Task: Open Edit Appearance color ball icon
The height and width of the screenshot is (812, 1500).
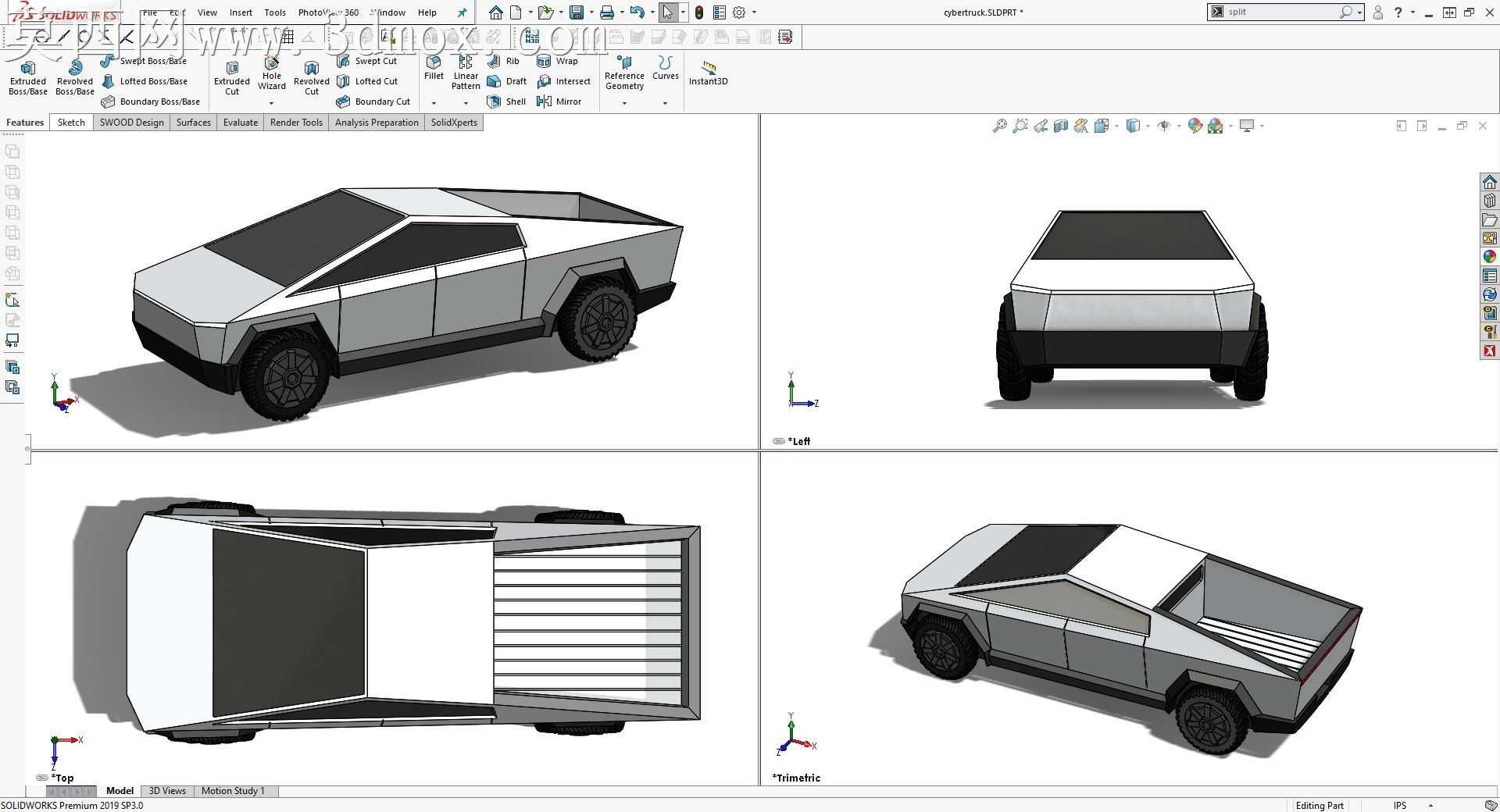Action: pos(1195,126)
